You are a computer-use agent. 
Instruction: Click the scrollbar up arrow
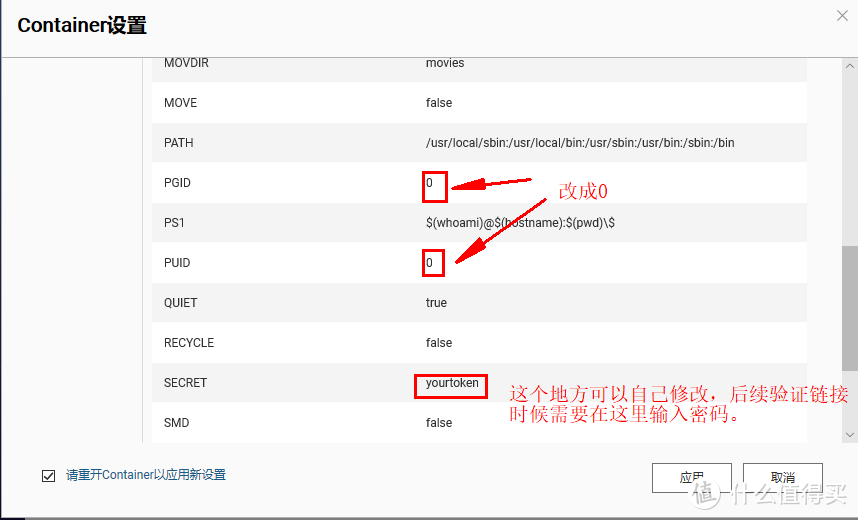tap(849, 66)
